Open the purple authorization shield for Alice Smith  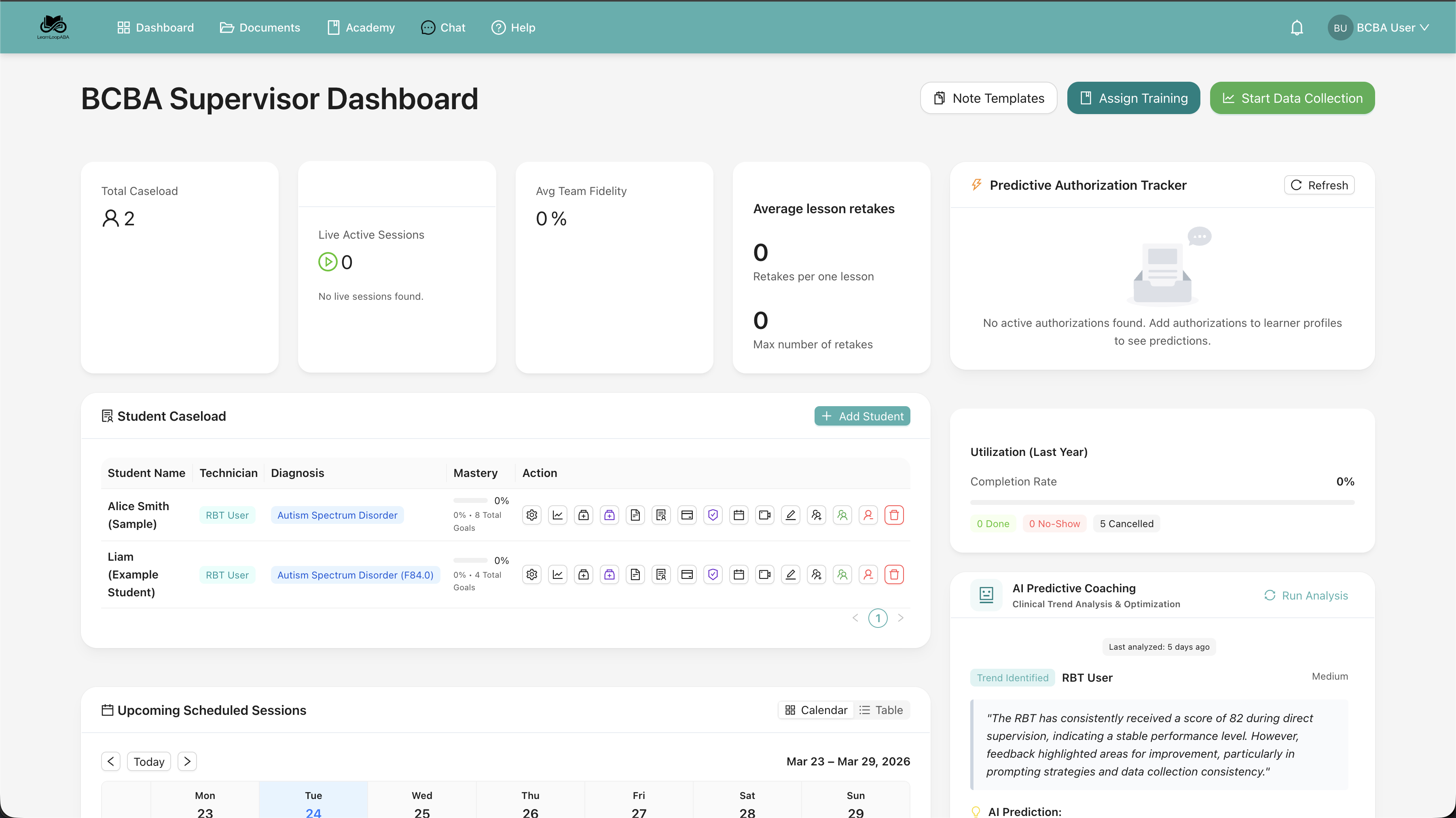(713, 515)
